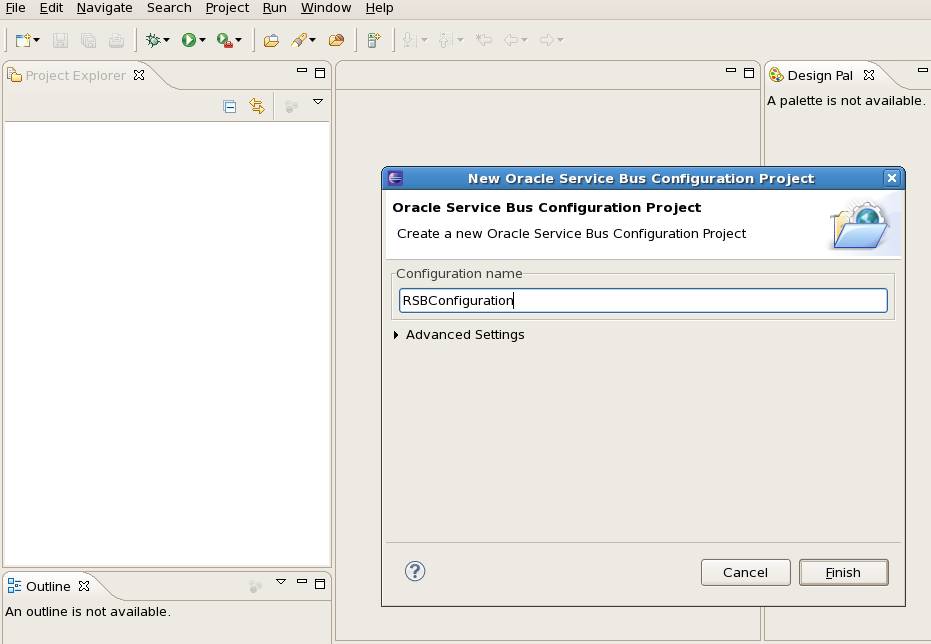Click the Cancel button
The width and height of the screenshot is (931, 644).
745,572
